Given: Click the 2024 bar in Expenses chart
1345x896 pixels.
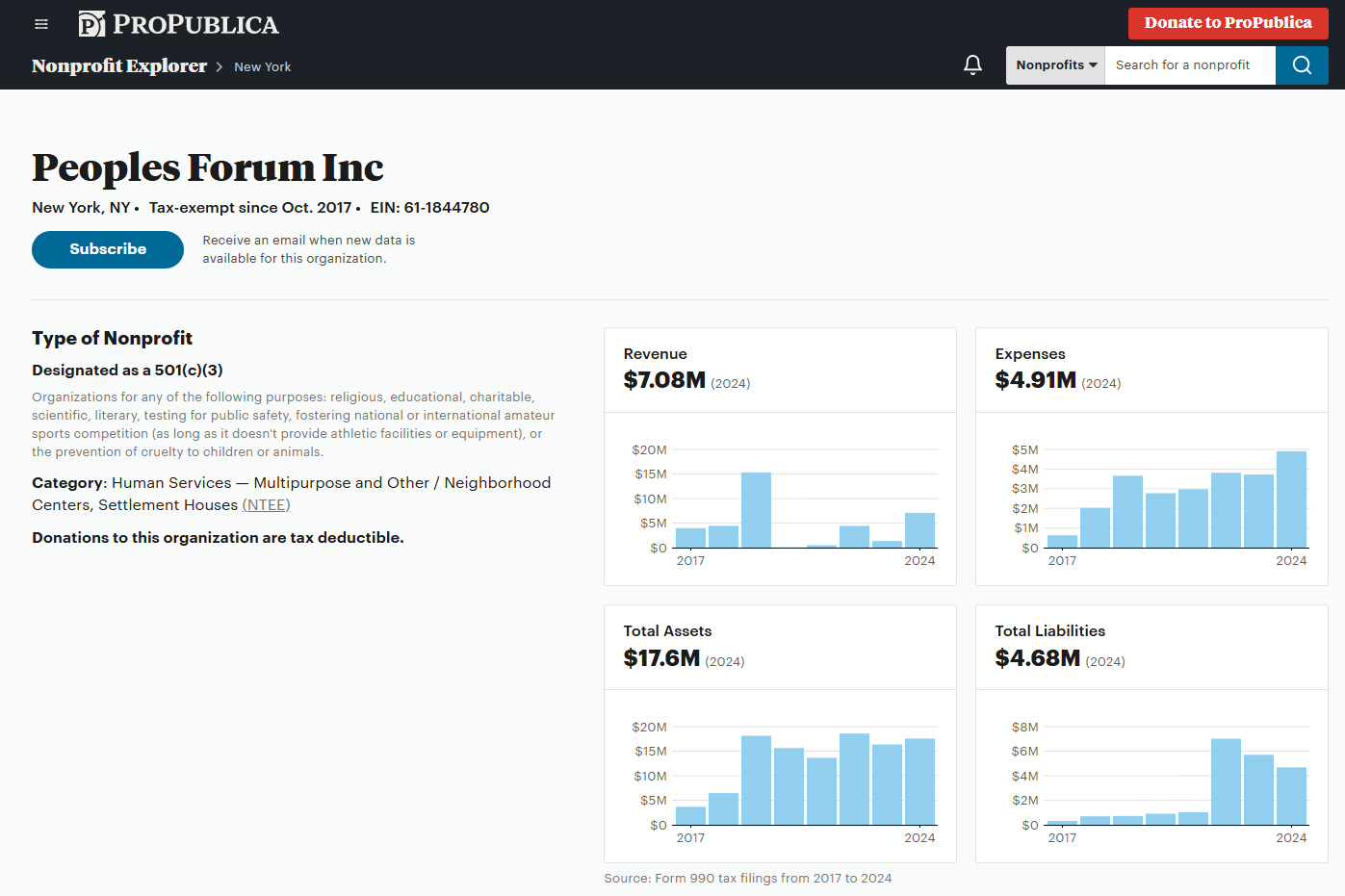Looking at the screenshot, I should [x=1291, y=499].
